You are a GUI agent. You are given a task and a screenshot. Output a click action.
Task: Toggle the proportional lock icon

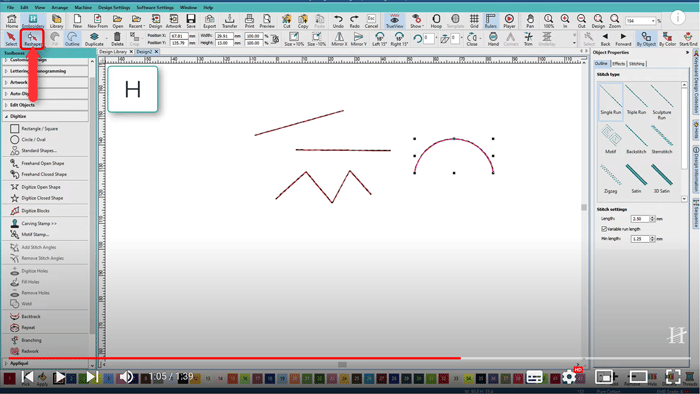275,39
